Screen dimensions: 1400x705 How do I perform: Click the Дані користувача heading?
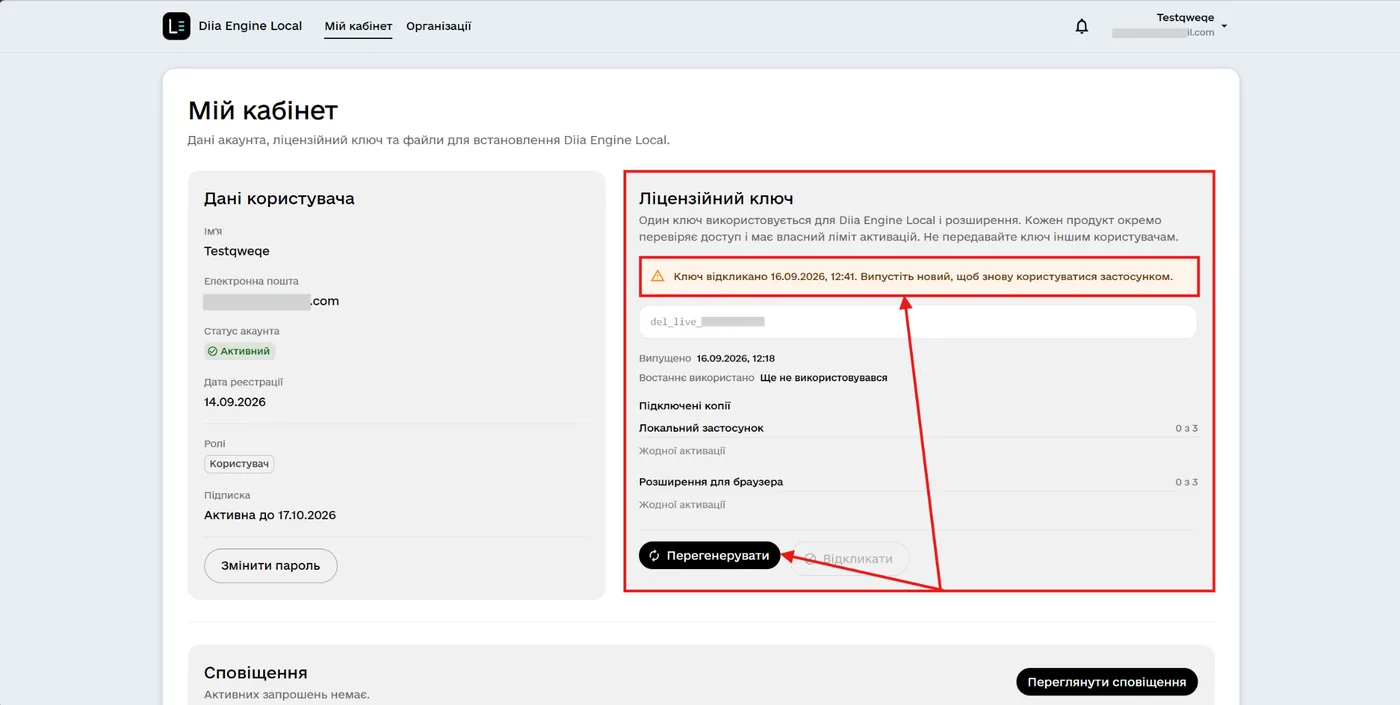click(x=279, y=198)
